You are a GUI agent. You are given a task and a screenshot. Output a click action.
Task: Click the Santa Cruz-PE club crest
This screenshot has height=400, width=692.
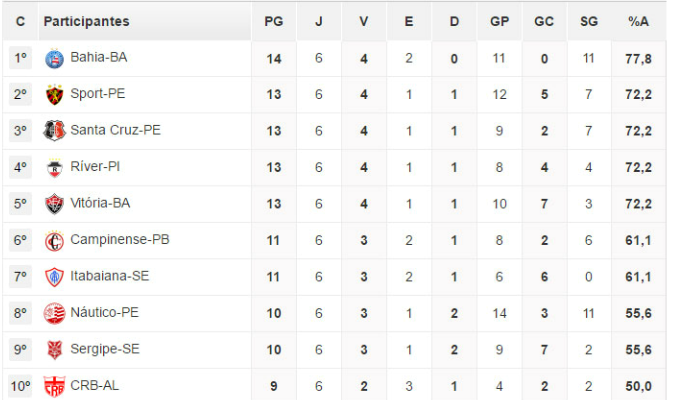tap(55, 131)
